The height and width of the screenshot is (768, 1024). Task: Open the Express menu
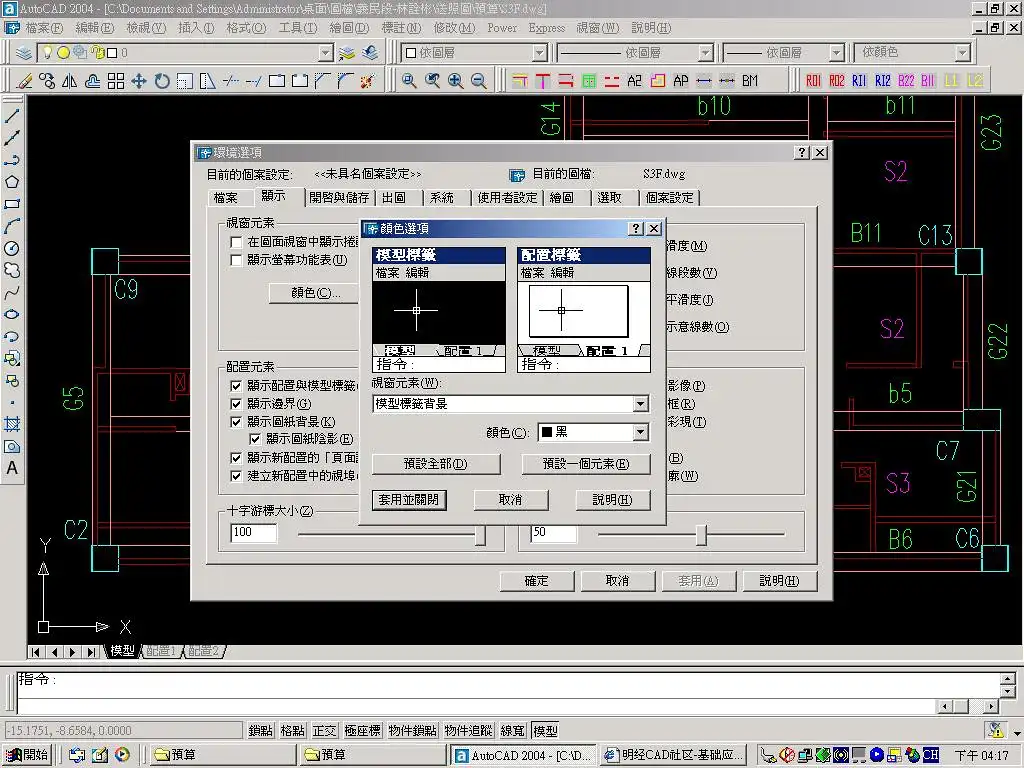tap(547, 28)
